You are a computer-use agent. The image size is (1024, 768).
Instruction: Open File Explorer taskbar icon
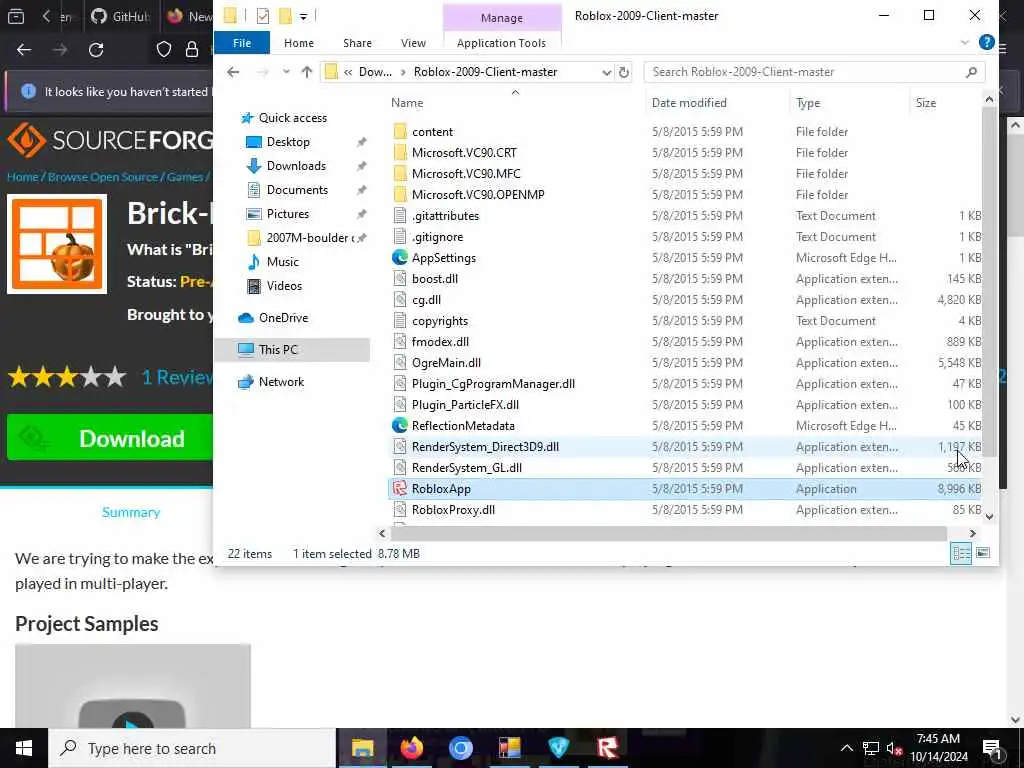[x=362, y=748]
